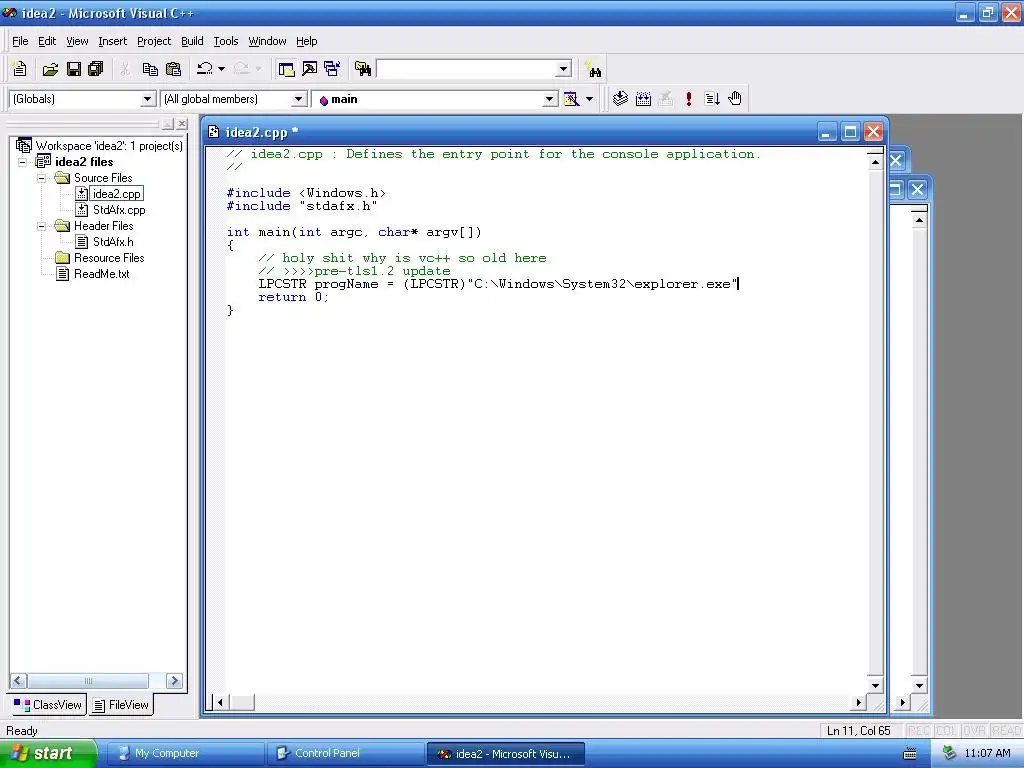Image resolution: width=1024 pixels, height=768 pixels.
Task: Collapse the Header Files folder
Action: (x=41, y=226)
